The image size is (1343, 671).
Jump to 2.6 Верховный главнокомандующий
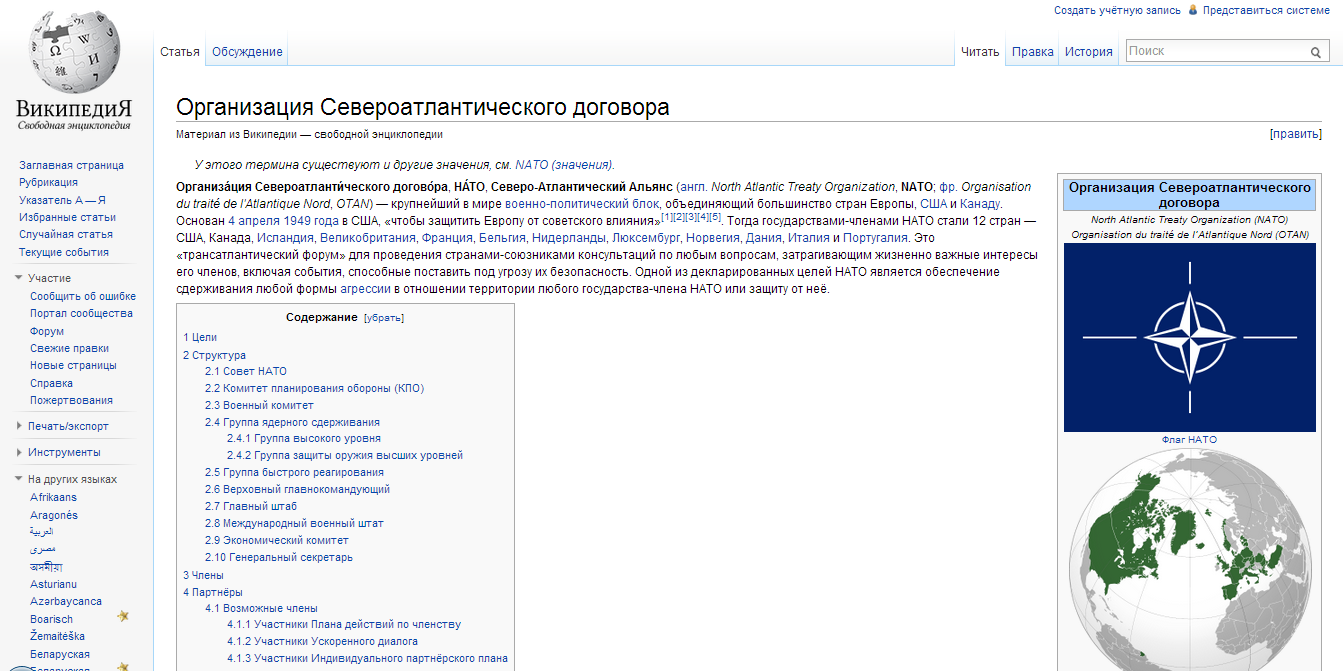click(297, 489)
